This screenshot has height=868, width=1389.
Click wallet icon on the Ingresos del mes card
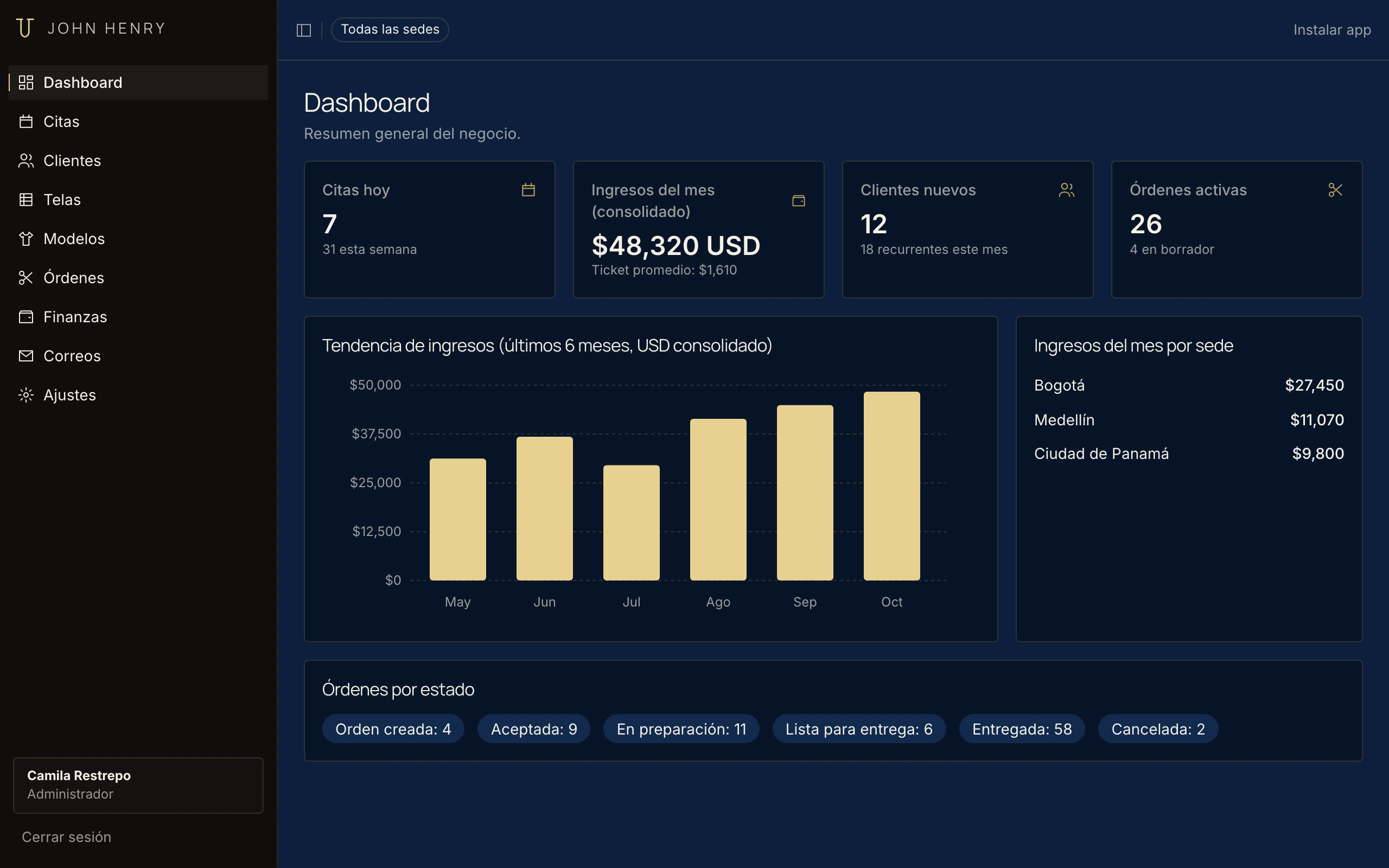(x=798, y=201)
